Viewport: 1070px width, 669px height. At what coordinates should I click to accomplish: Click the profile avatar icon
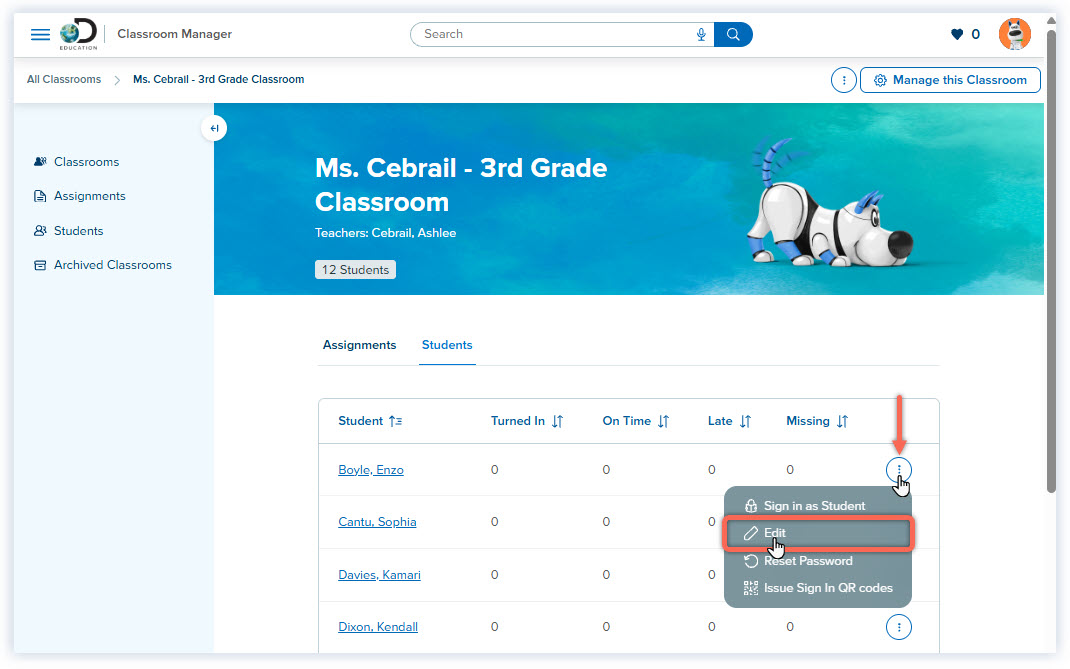click(1014, 33)
